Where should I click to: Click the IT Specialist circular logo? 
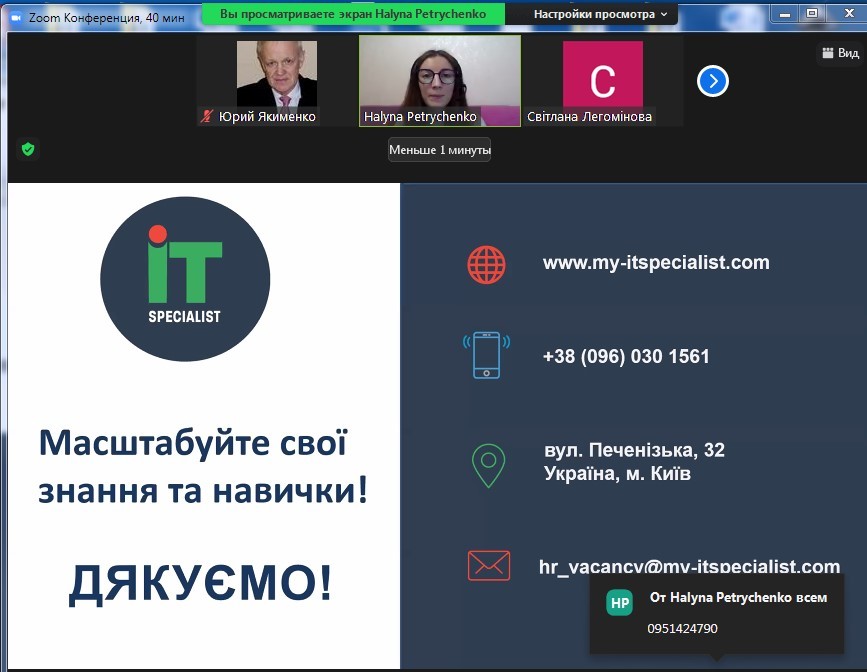click(185, 279)
